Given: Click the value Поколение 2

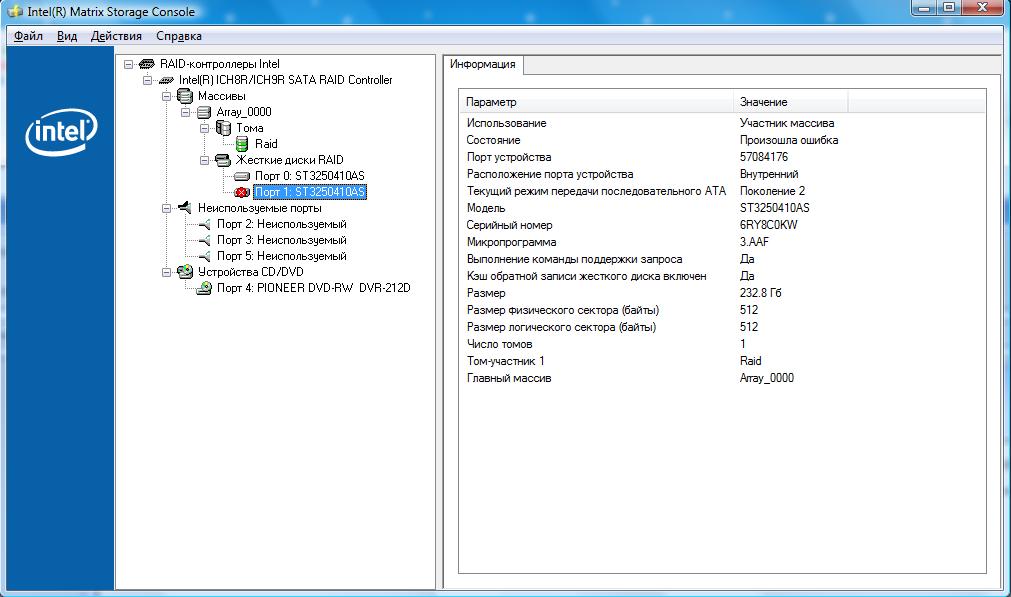Looking at the screenshot, I should [x=772, y=191].
